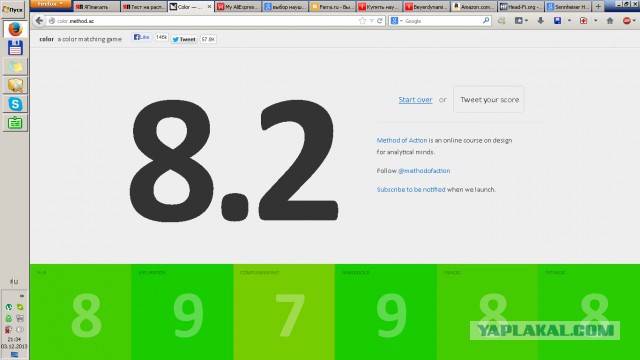Open Skype from the taskbar

(x=15, y=104)
